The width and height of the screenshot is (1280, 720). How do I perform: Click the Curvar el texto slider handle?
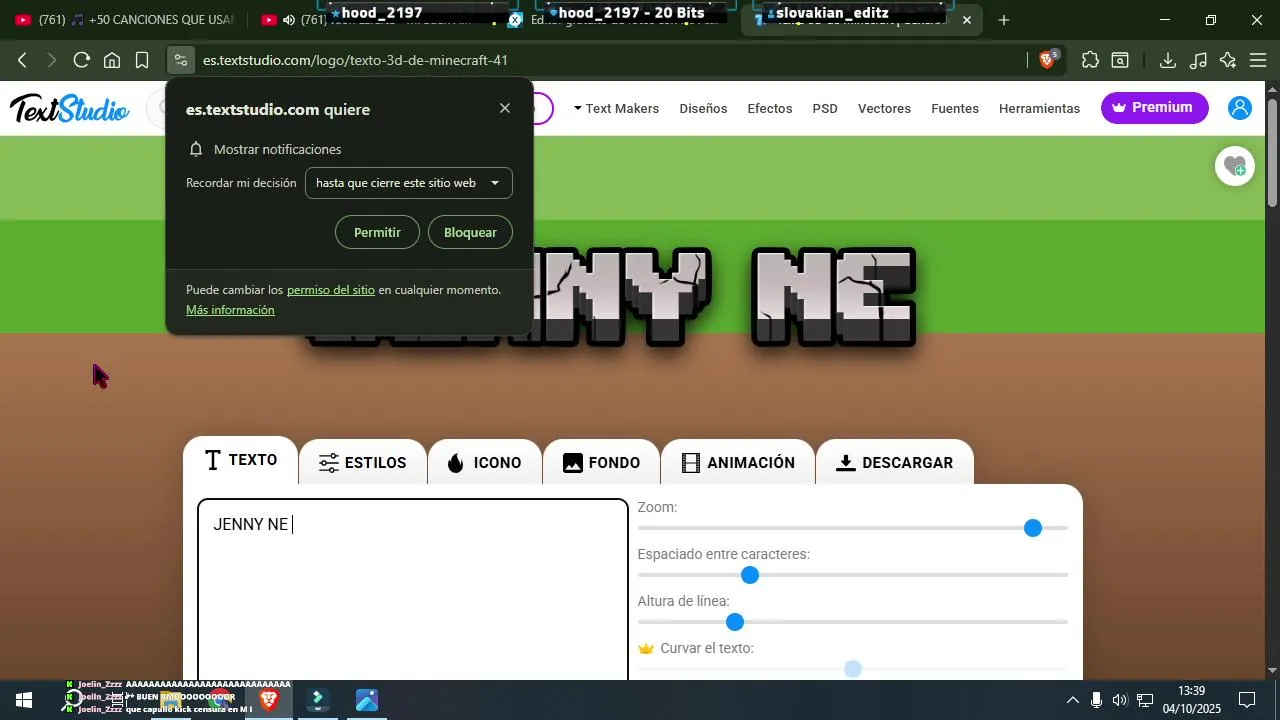(x=852, y=669)
